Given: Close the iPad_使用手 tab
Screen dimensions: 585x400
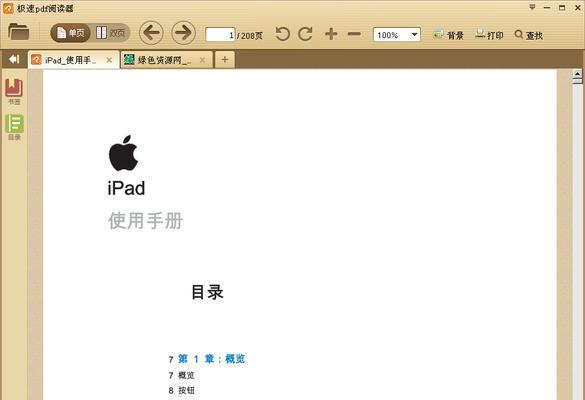Looking at the screenshot, I should [109, 60].
